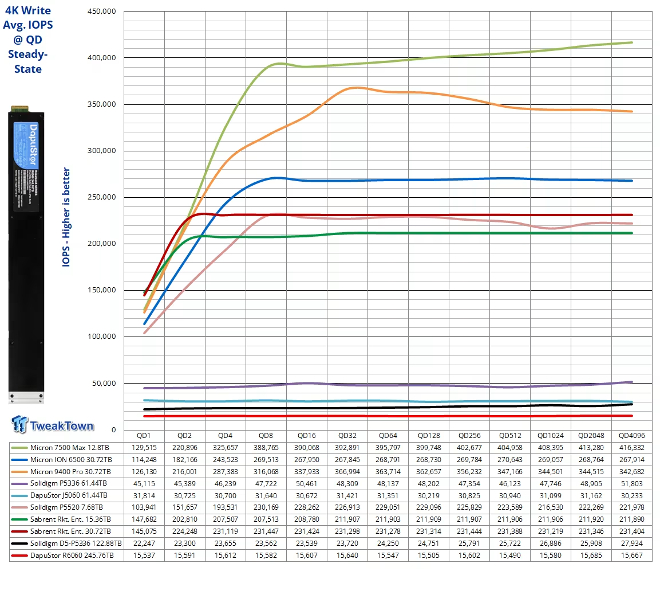Click the 100,000 y-axis label
The width and height of the screenshot is (660, 606).
click(x=102, y=336)
